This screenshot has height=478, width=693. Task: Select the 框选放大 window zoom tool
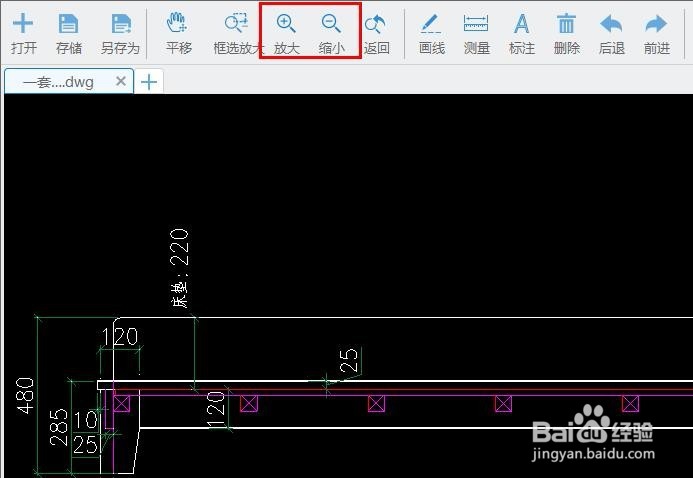tap(238, 33)
